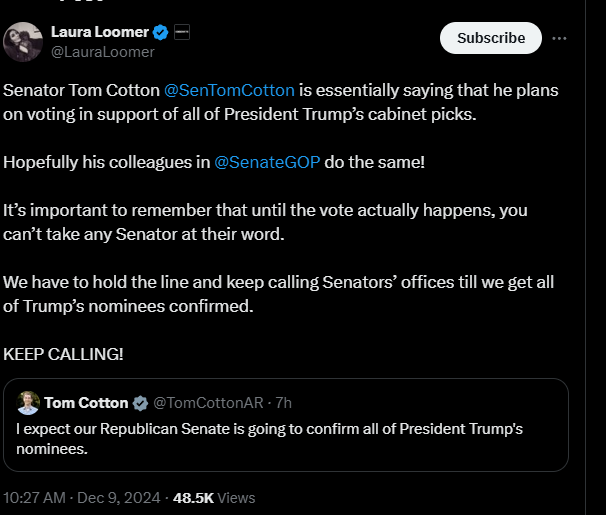This screenshot has height=515, width=606.
Task: Click the @LauraLoomer handle
Action: pos(103,51)
